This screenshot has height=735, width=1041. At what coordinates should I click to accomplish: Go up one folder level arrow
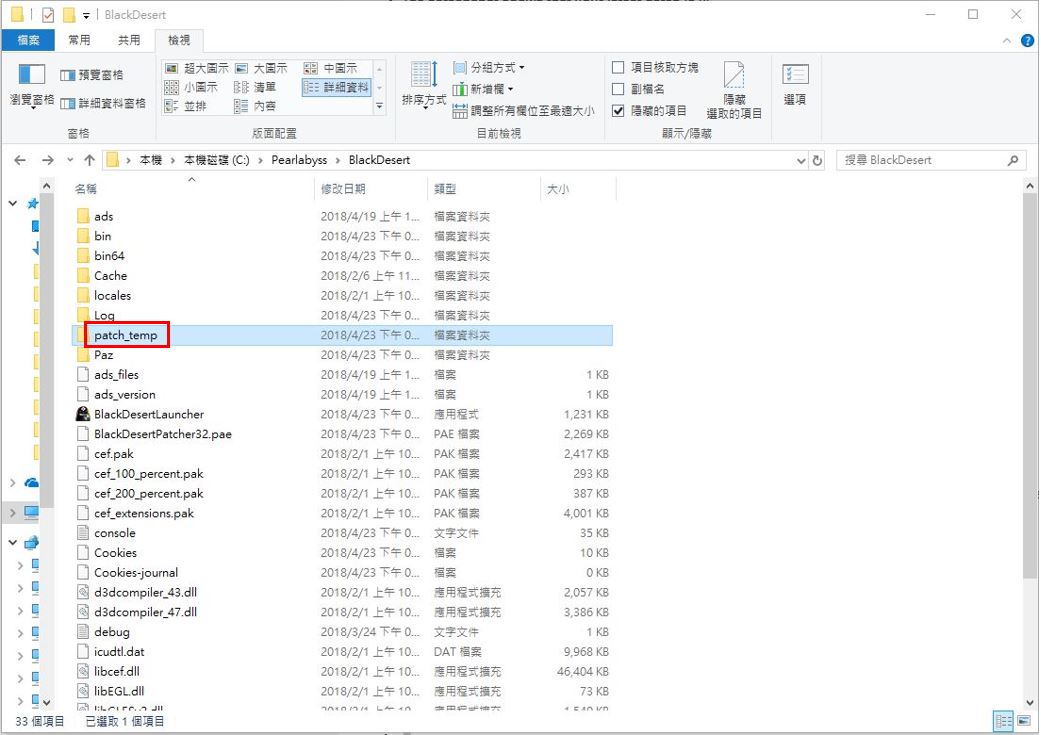(90, 160)
